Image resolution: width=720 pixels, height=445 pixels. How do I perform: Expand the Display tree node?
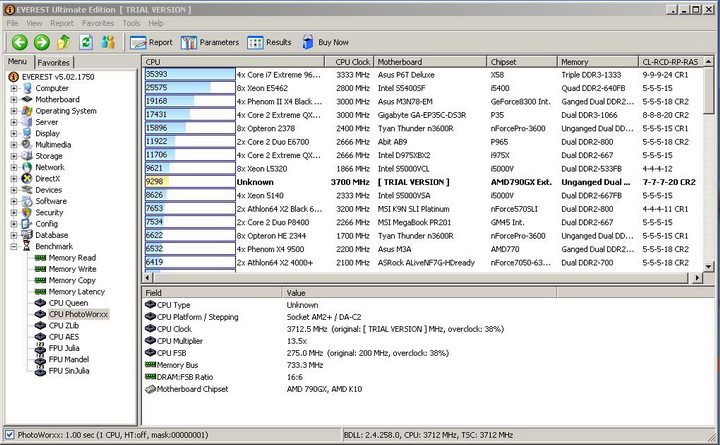14,134
